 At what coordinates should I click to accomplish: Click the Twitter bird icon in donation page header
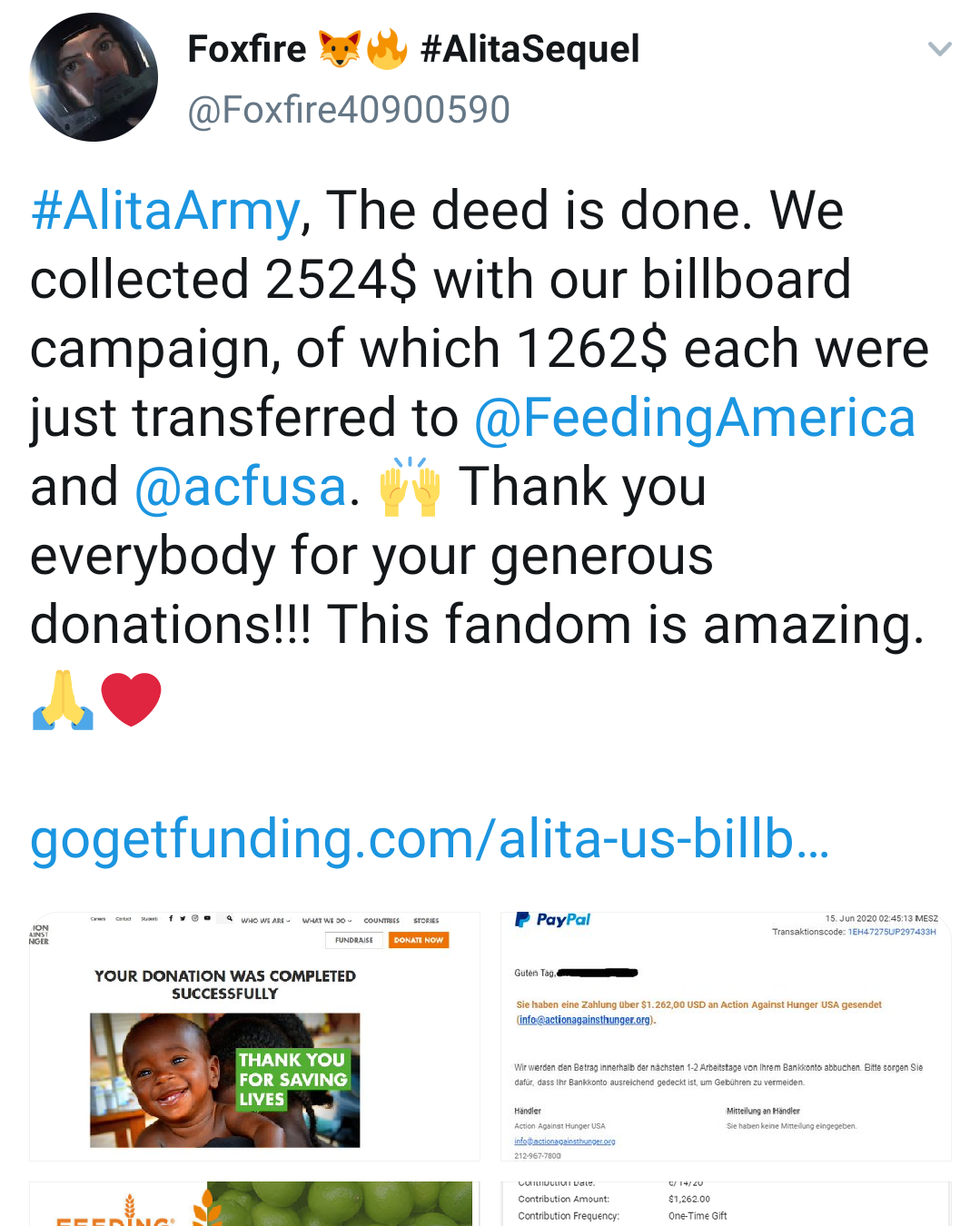click(x=183, y=918)
